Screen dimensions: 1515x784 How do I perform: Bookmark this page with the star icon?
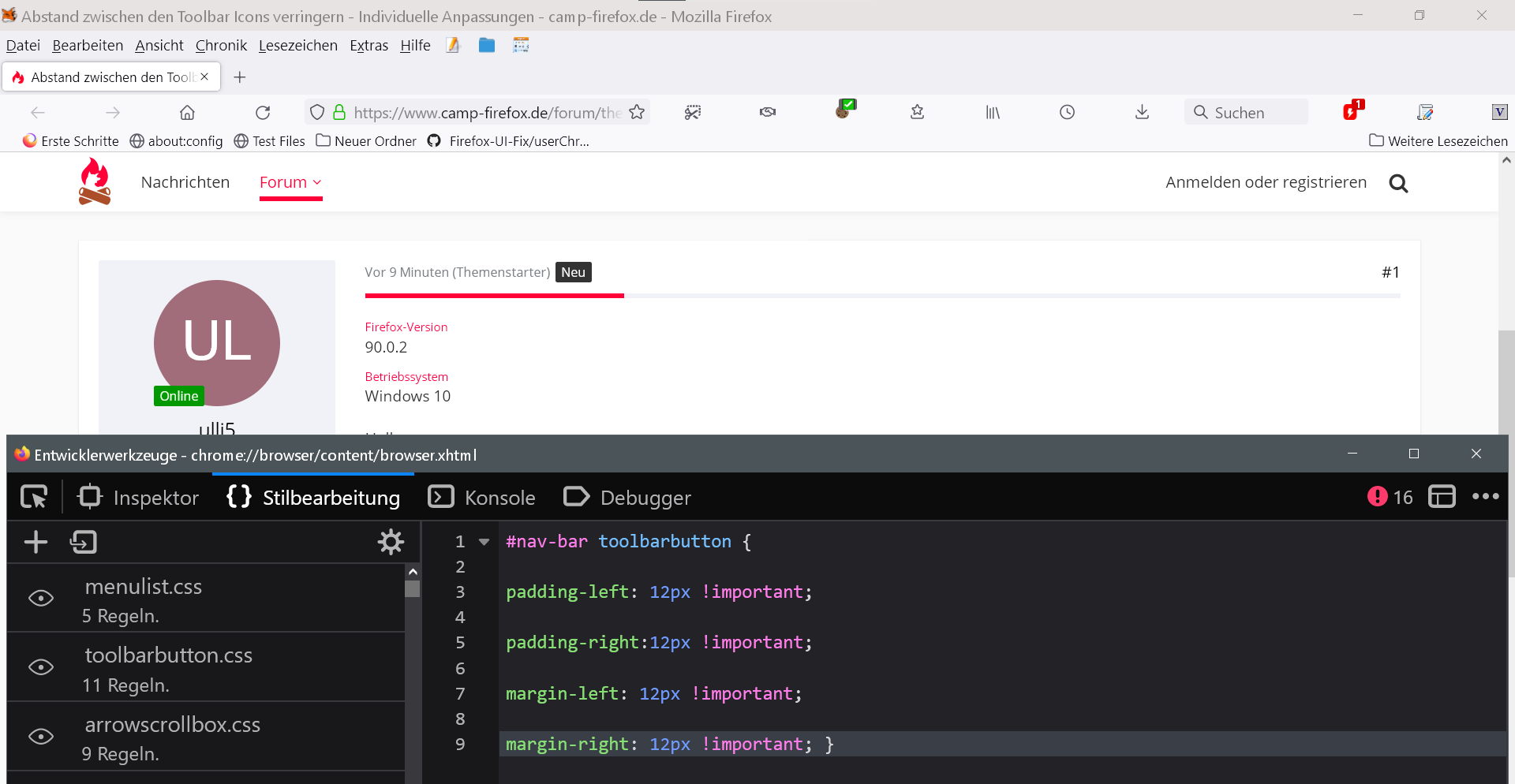pyautogui.click(x=637, y=113)
